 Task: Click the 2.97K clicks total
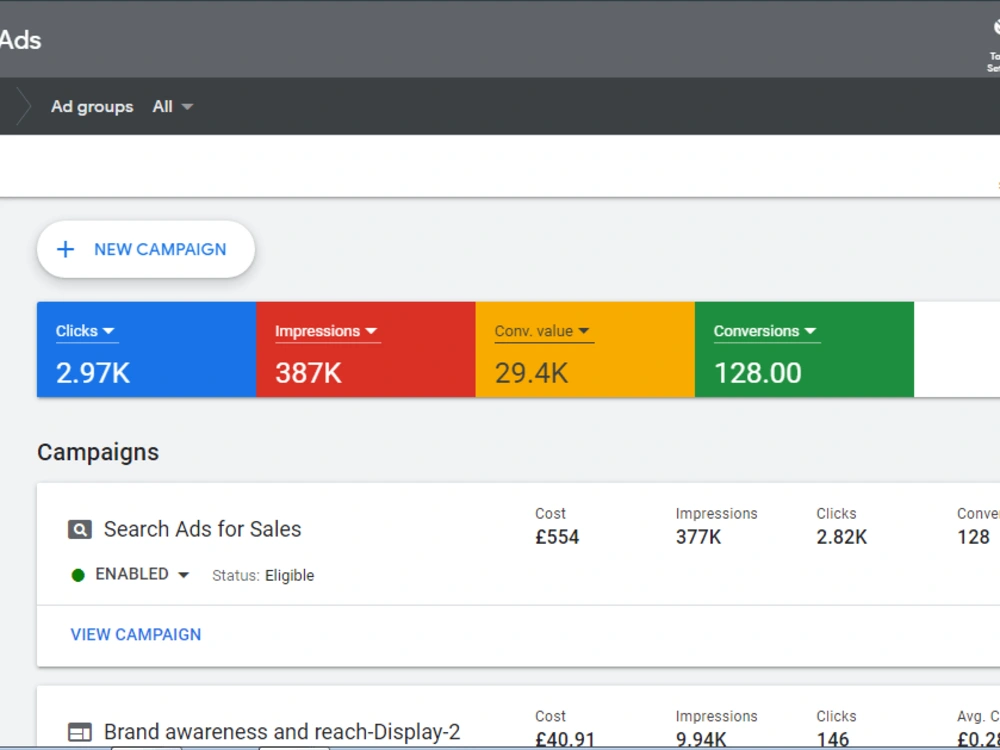(93, 373)
